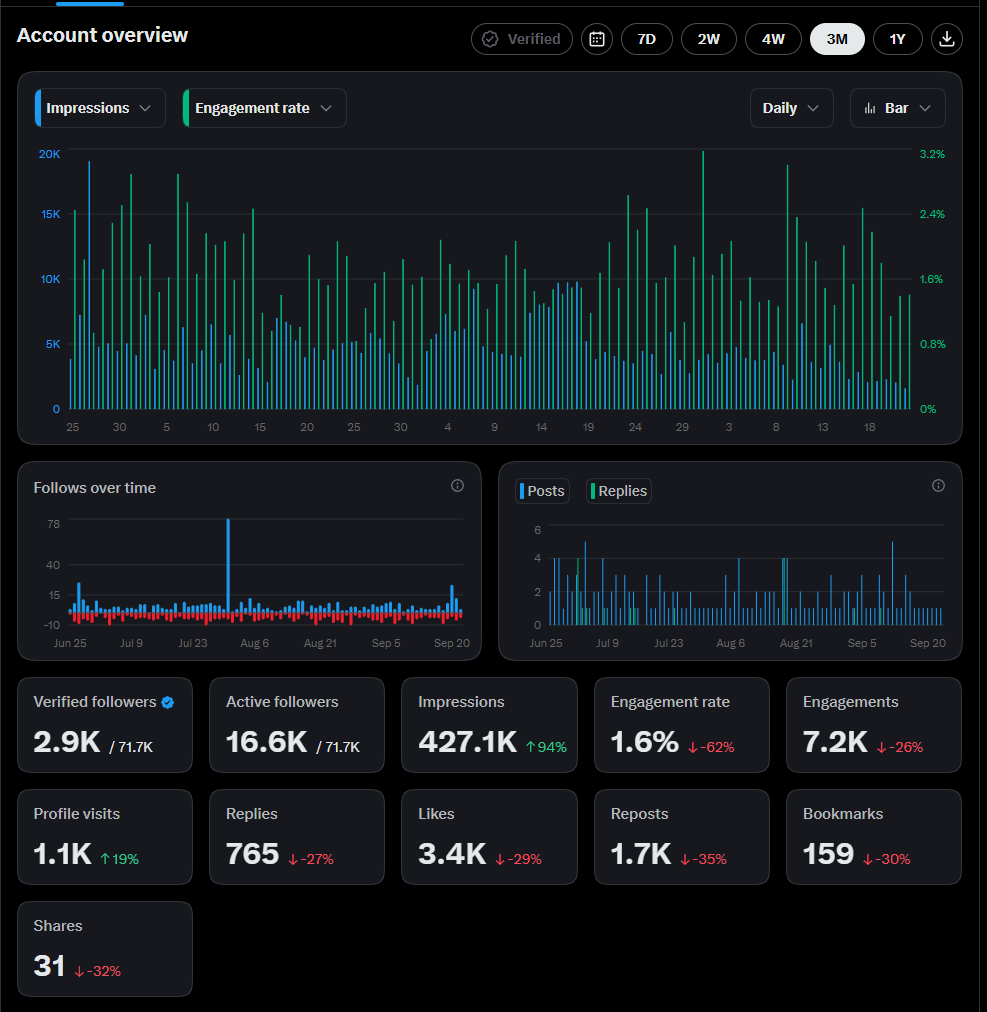The height and width of the screenshot is (1012, 987).
Task: Click the info icon in the Posts Replies panel
Action: click(x=938, y=486)
